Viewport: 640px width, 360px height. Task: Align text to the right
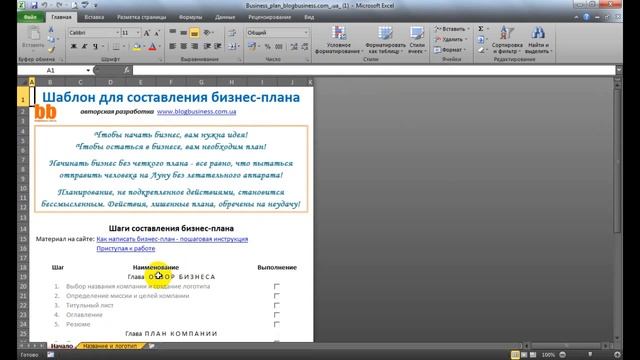[195, 47]
